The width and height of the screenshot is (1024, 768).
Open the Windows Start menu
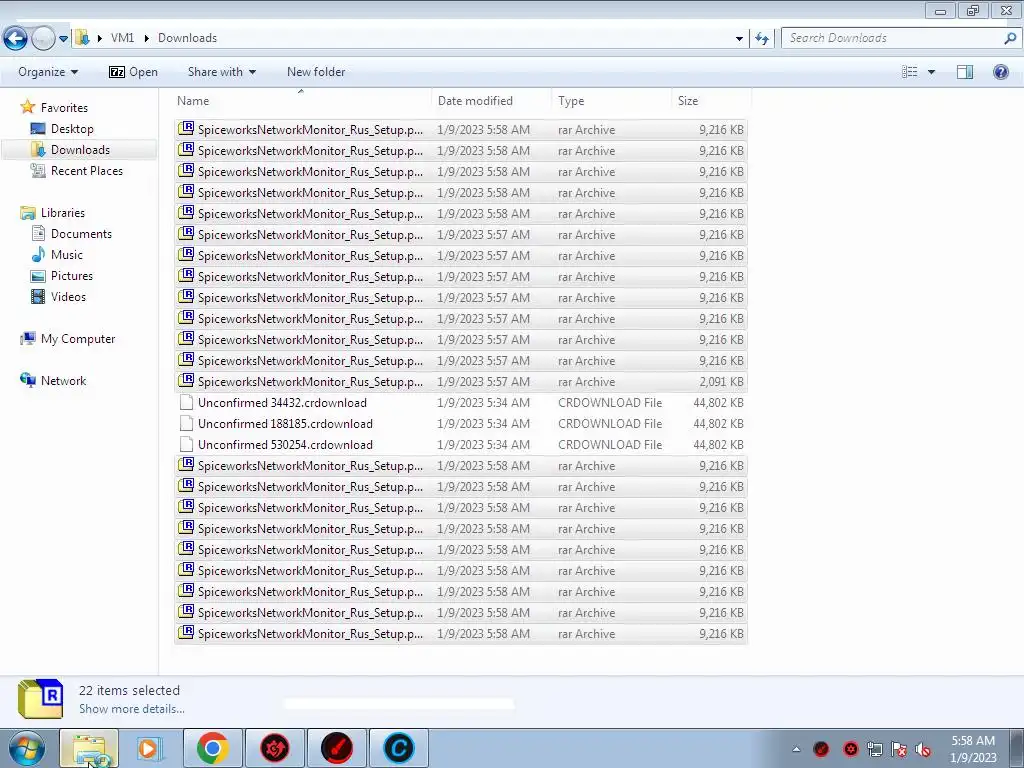(x=26, y=748)
